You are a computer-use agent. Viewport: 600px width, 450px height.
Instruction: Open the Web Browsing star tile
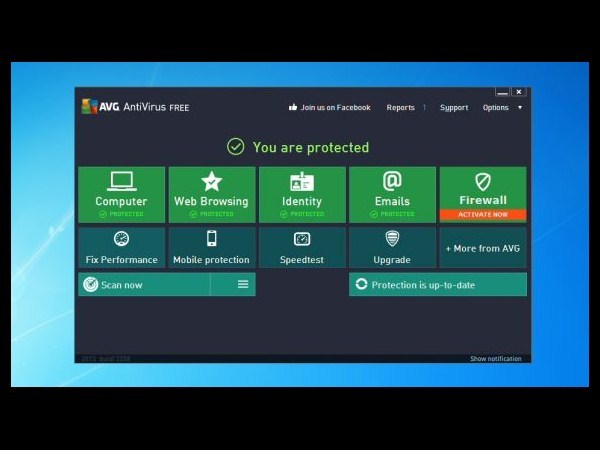pos(211,194)
